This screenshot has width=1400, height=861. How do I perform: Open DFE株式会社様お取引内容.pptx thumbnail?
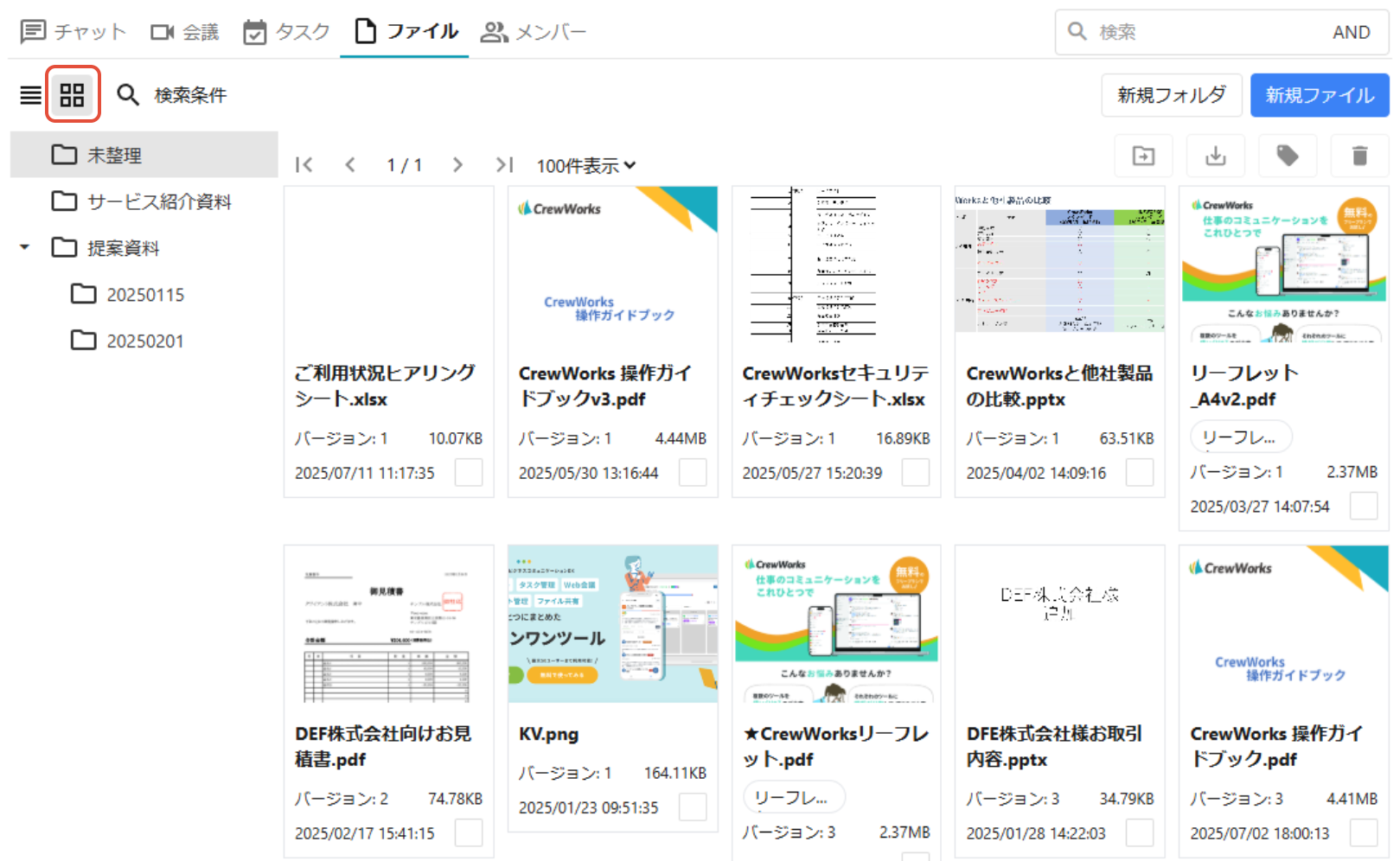click(1060, 624)
